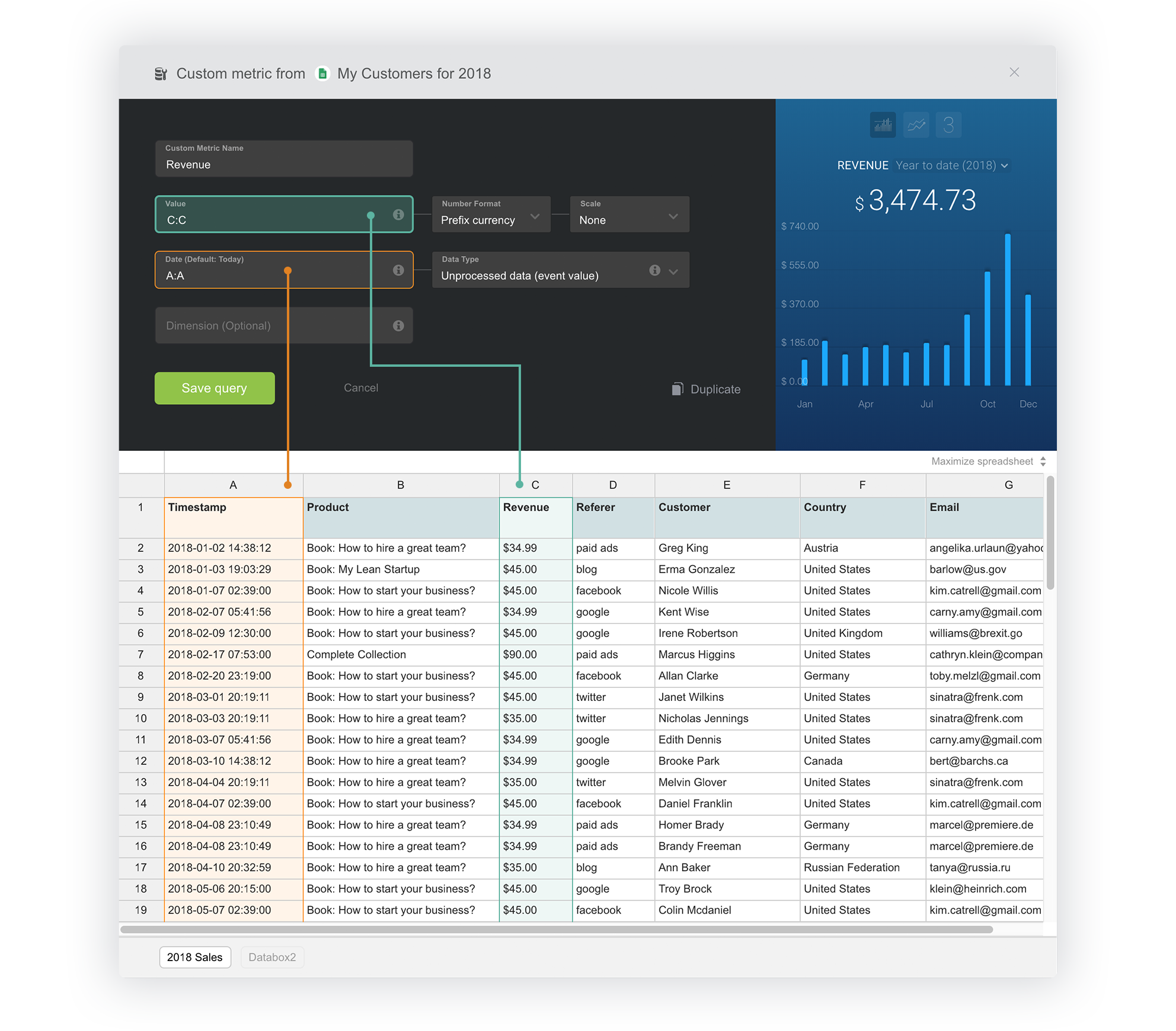1176x1031 pixels.
Task: Switch to line chart visualization icon
Action: (916, 125)
